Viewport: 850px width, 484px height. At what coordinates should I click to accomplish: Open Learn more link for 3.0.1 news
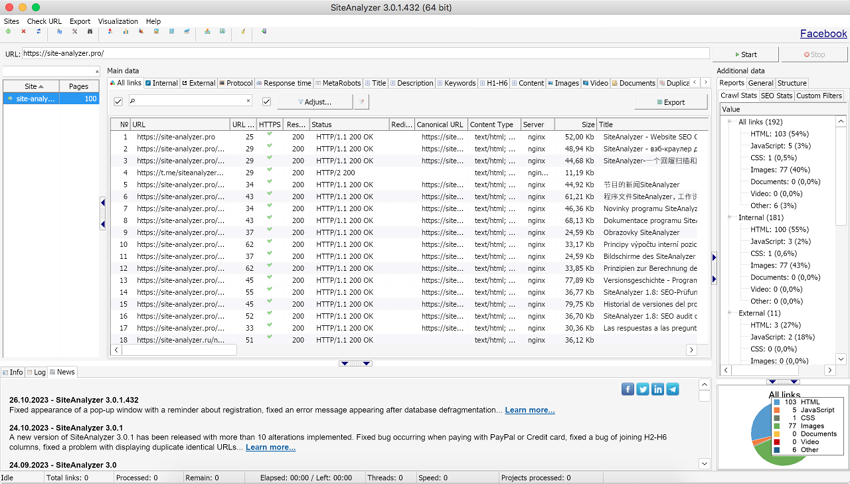(x=271, y=447)
